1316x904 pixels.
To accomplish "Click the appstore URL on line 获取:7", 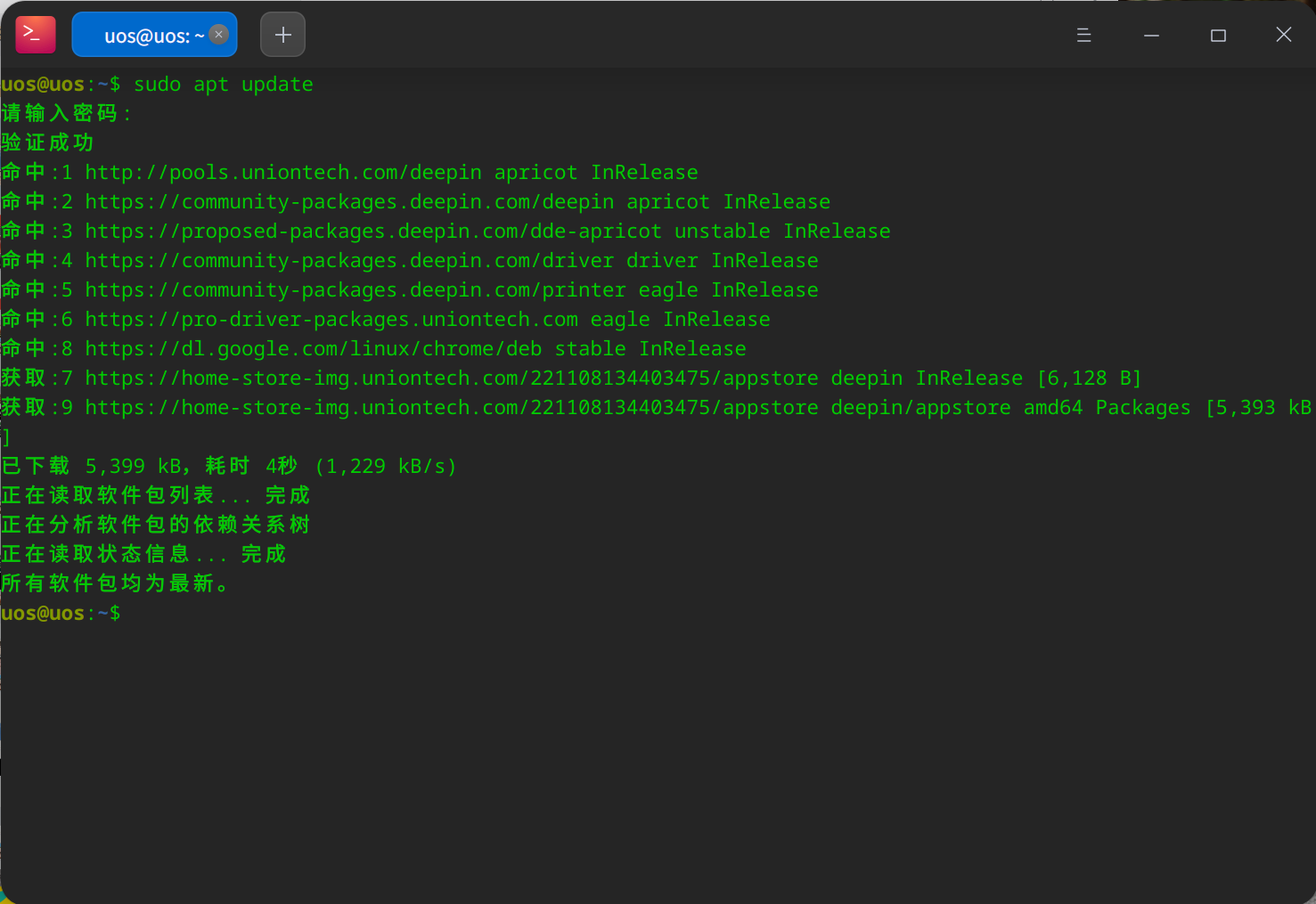I will (x=452, y=379).
